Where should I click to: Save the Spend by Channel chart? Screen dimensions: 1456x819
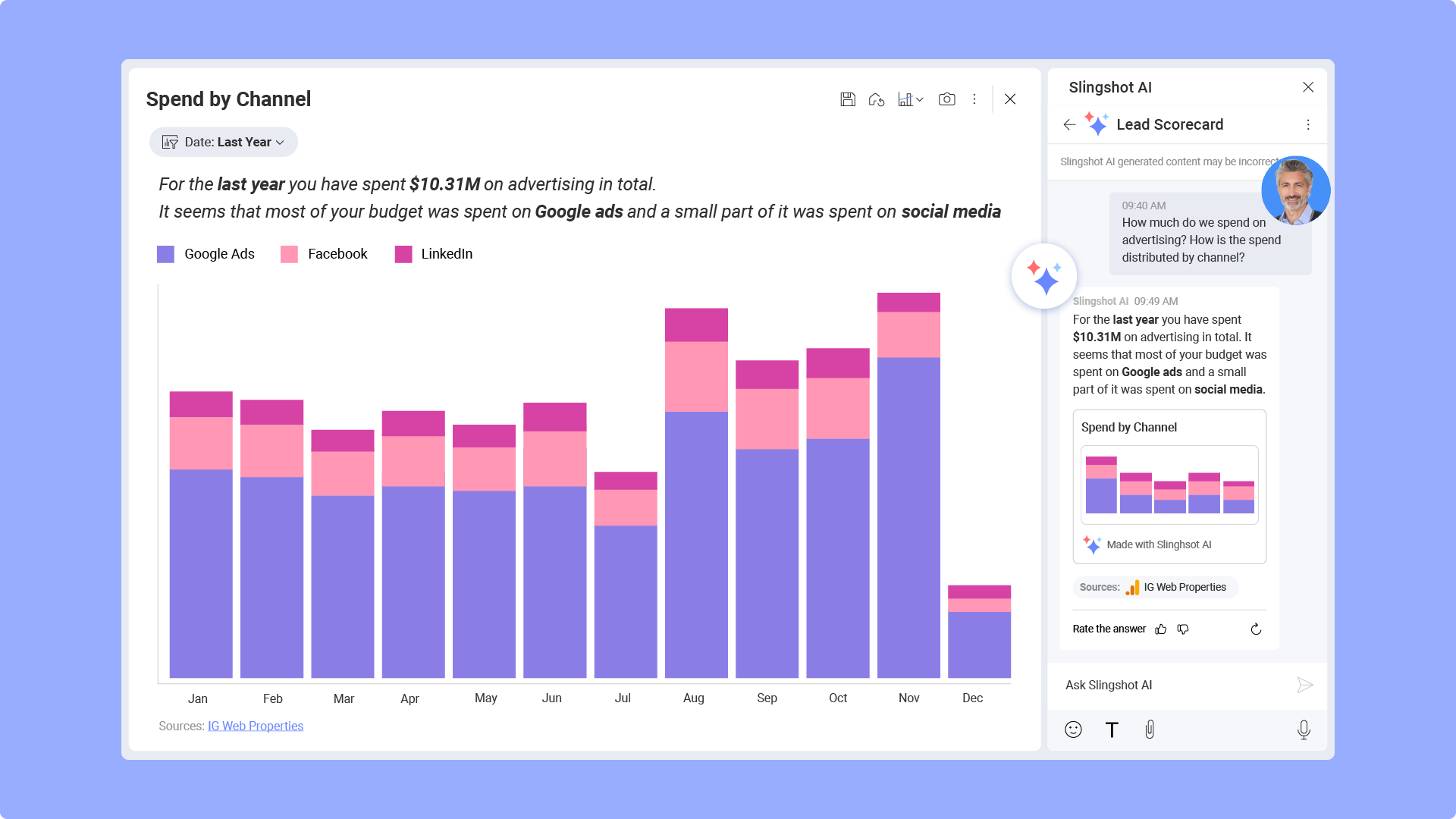(x=848, y=99)
